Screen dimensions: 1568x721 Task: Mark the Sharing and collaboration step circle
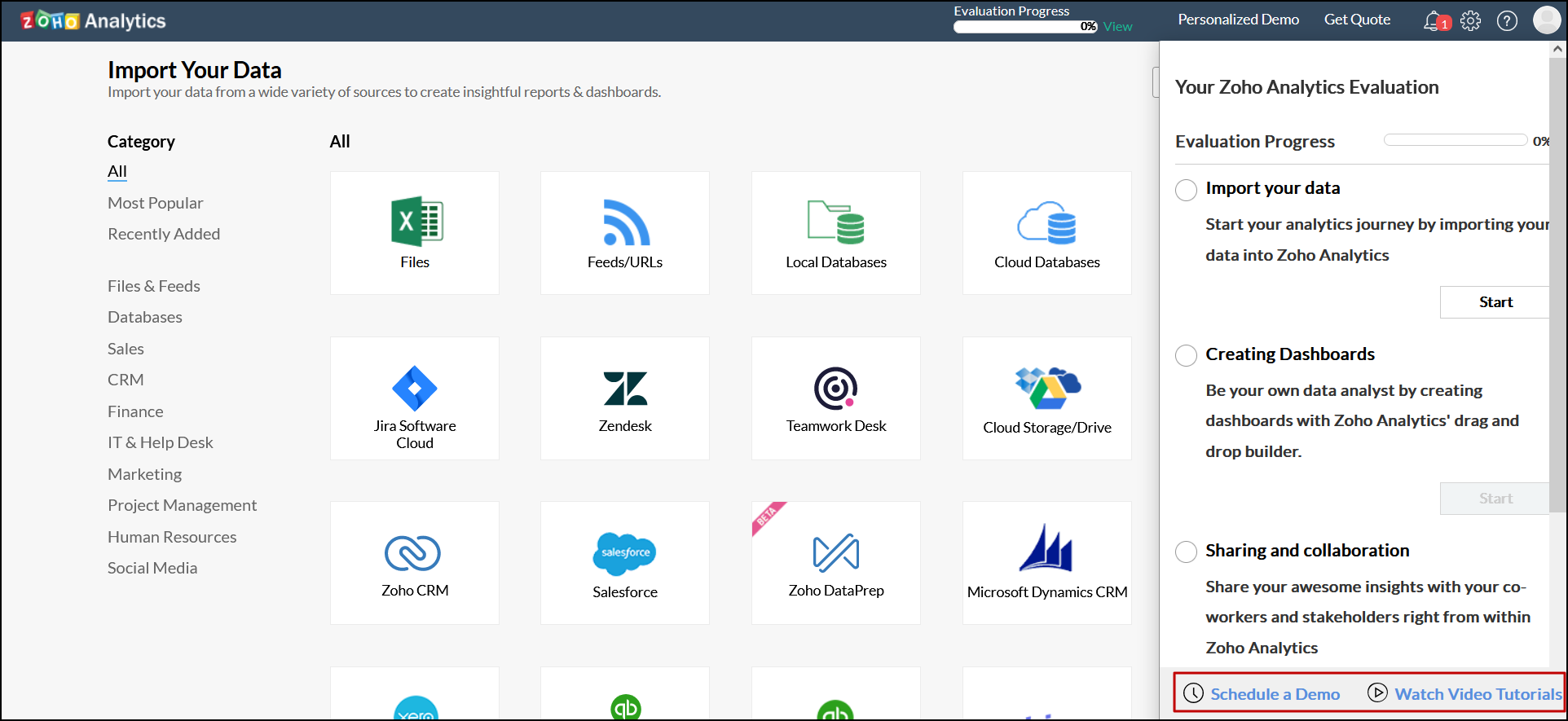(x=1186, y=552)
